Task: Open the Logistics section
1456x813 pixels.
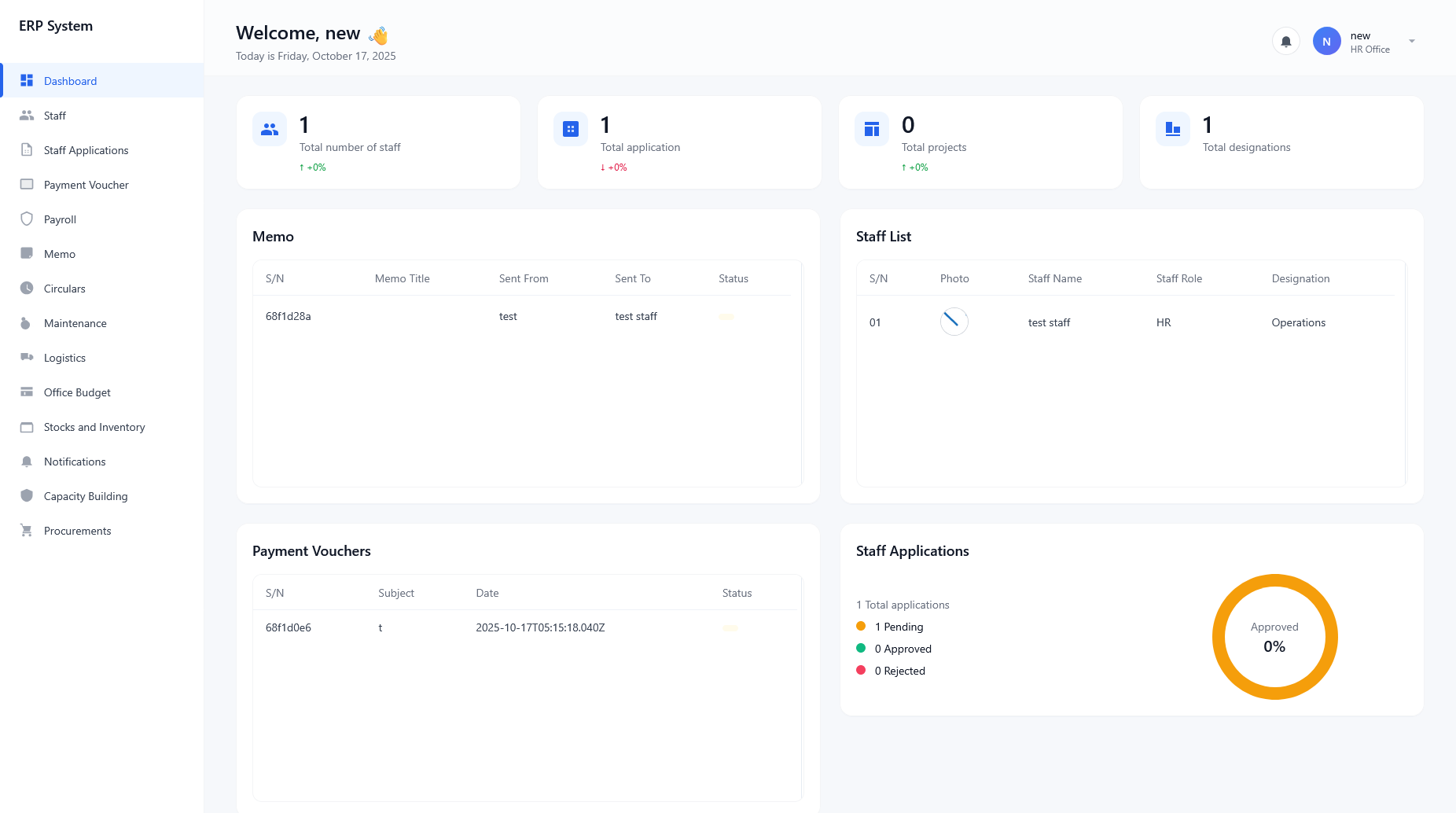Action: [x=102, y=358]
